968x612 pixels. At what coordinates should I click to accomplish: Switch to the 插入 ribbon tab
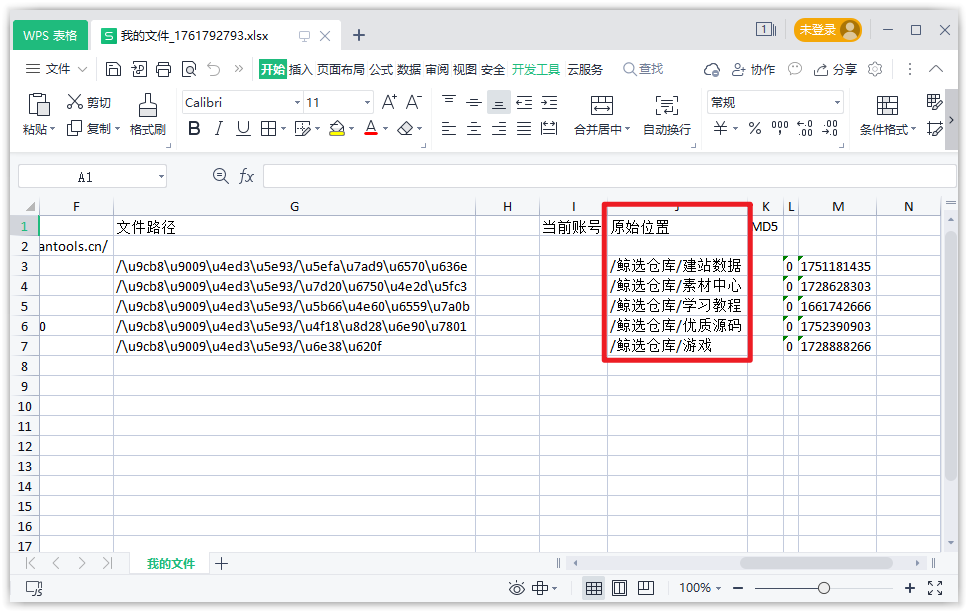click(300, 69)
